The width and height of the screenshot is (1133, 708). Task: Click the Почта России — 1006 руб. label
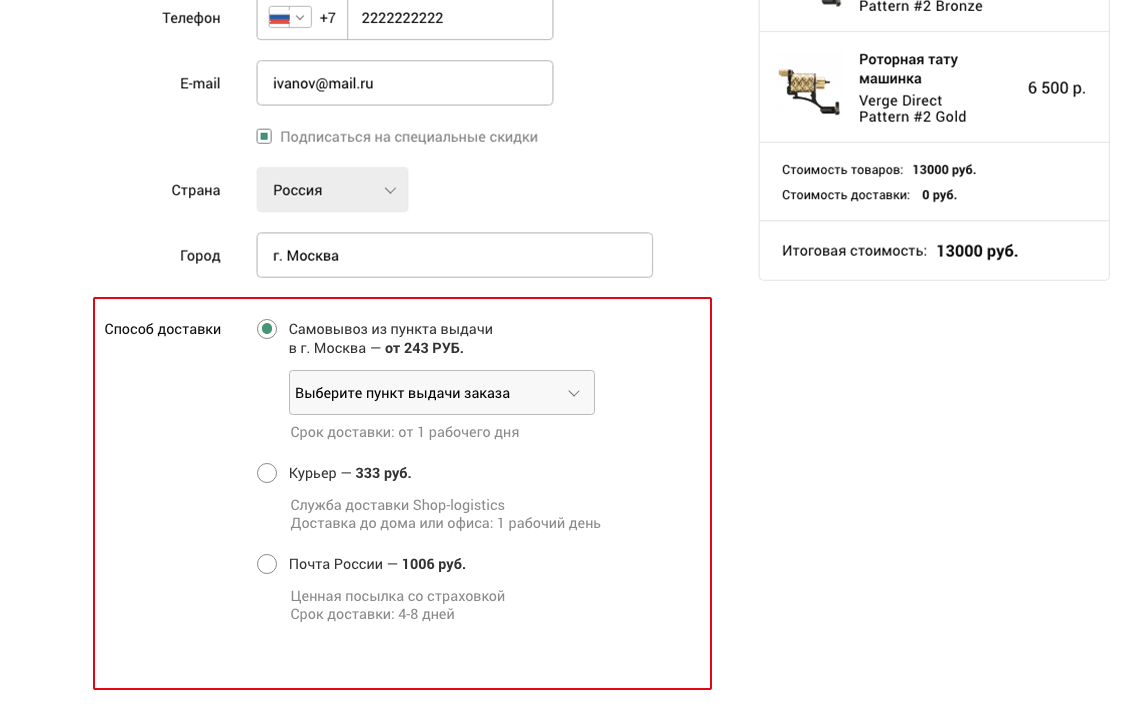click(x=377, y=564)
